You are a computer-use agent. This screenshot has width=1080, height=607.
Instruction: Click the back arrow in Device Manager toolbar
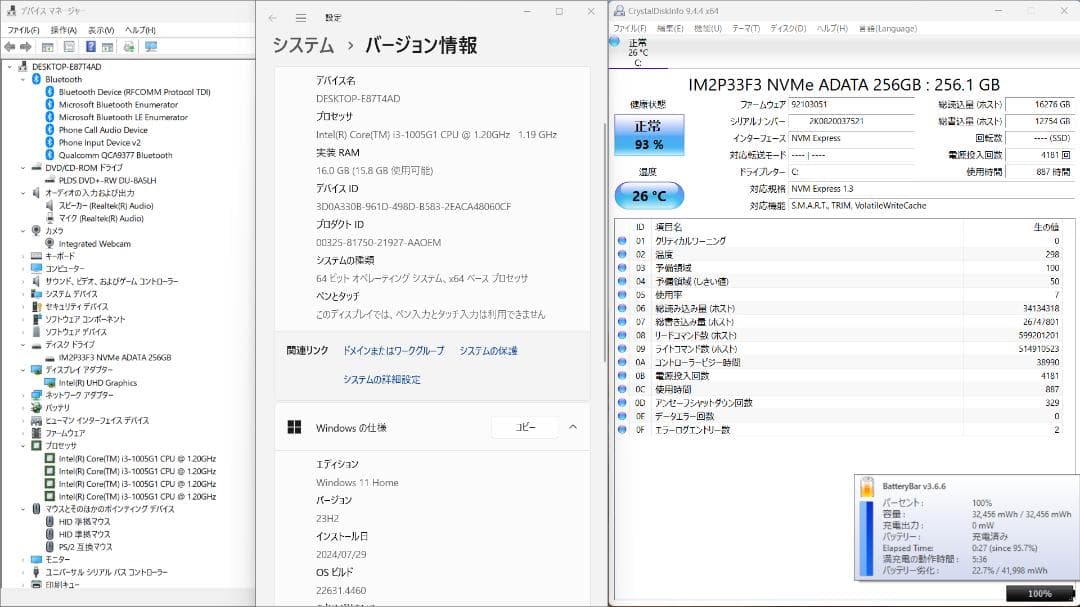[9, 45]
